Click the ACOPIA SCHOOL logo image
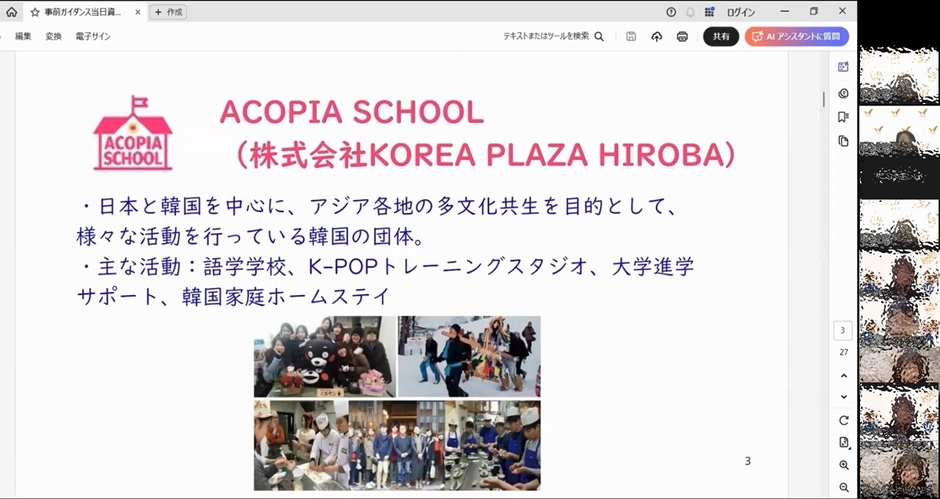 (x=132, y=133)
